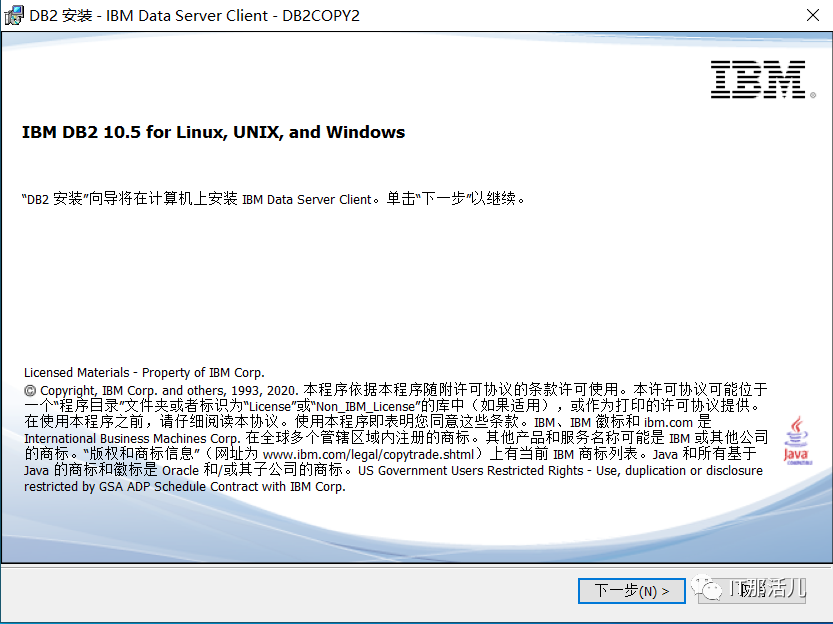Click the IBM logo
This screenshot has width=833, height=624.
click(762, 80)
